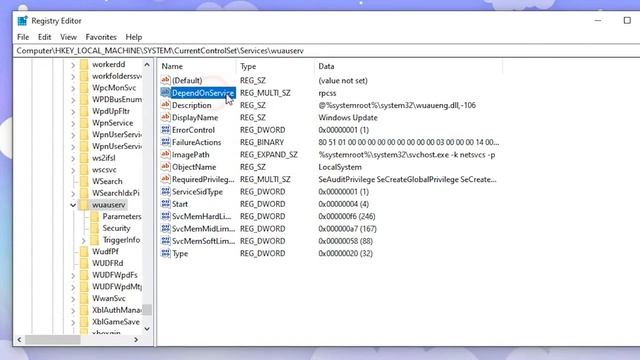Expand the ws2ifsl key
The image size is (640, 360).
73,158
